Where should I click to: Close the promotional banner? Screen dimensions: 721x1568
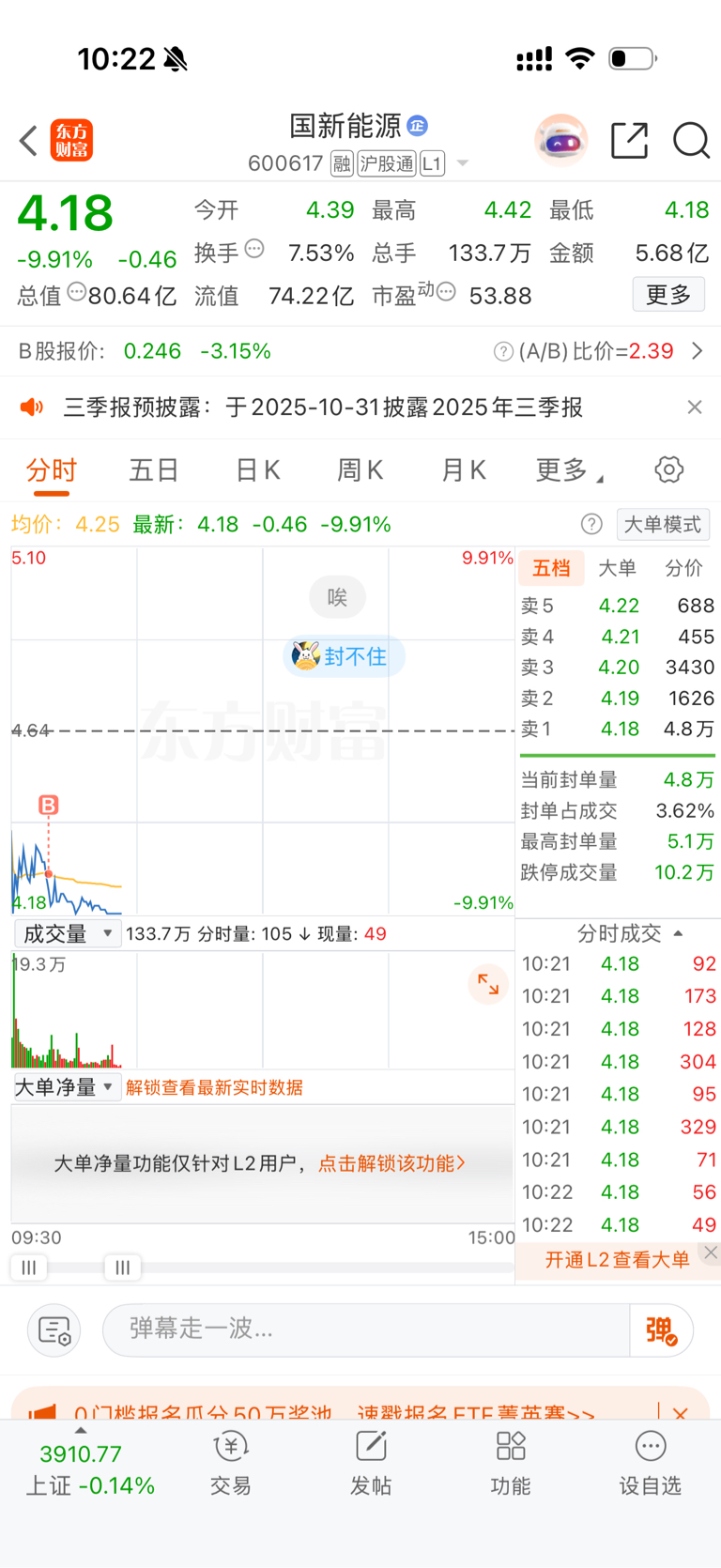point(681,1413)
